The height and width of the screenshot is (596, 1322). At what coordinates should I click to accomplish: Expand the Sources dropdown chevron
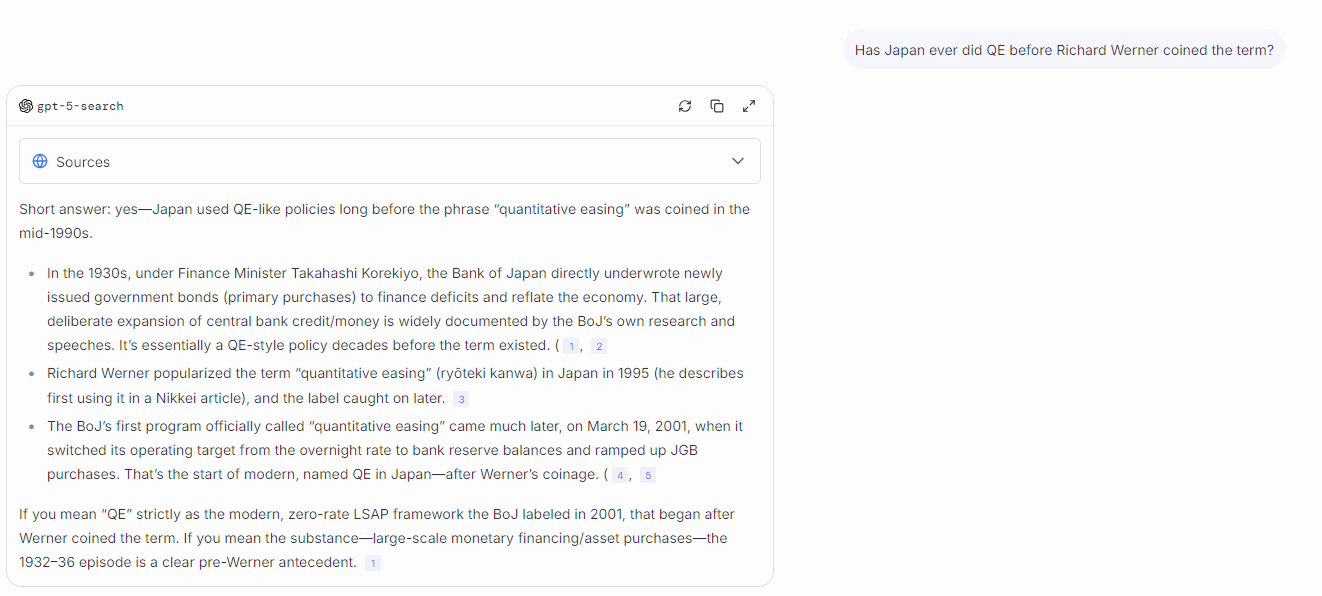[x=738, y=161]
